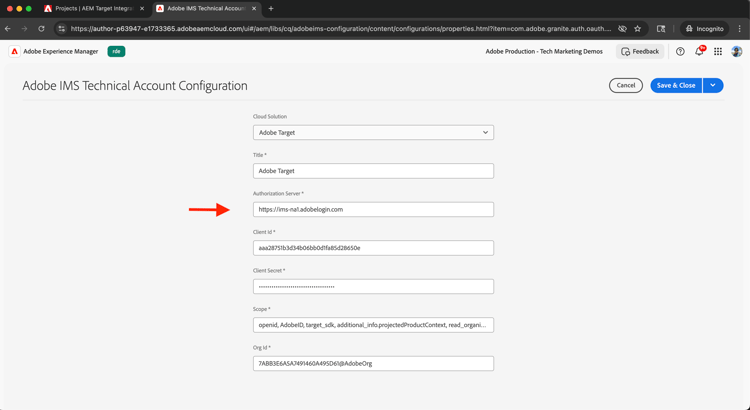Focus the Client Secret field
The height and width of the screenshot is (410, 750).
point(373,286)
